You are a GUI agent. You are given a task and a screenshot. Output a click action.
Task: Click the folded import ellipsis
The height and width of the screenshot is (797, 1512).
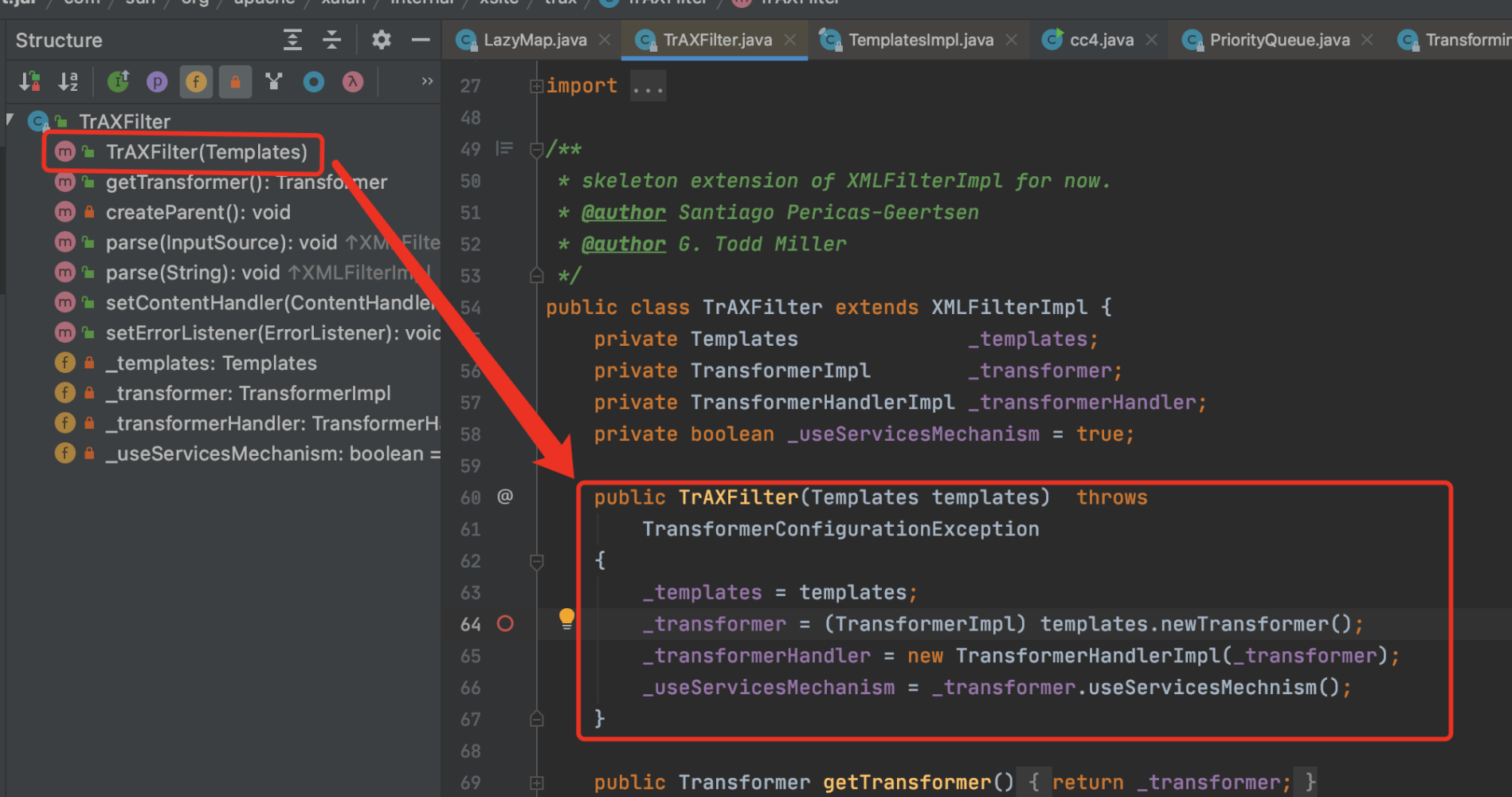click(x=648, y=86)
